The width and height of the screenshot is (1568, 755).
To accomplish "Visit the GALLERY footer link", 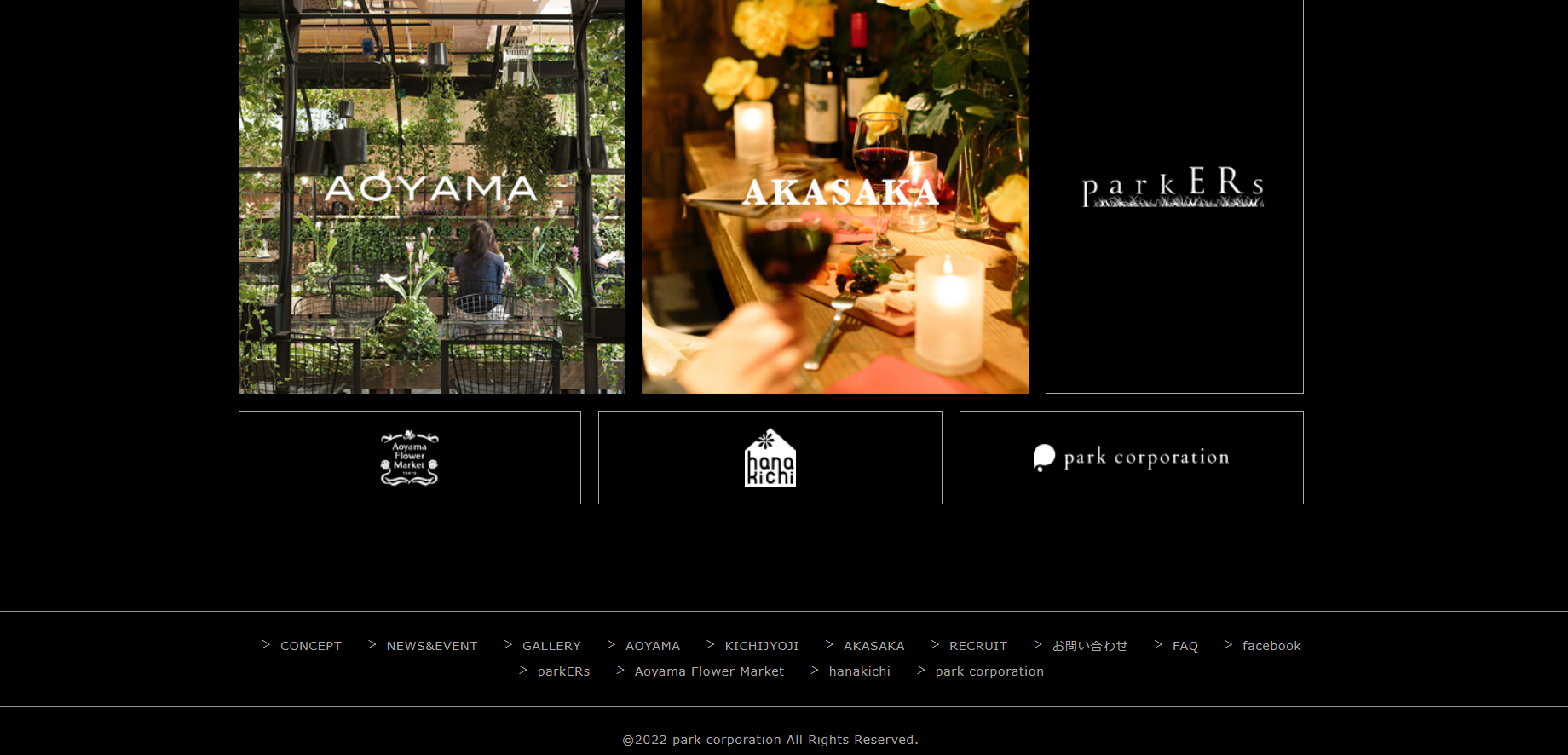I will coord(551,646).
